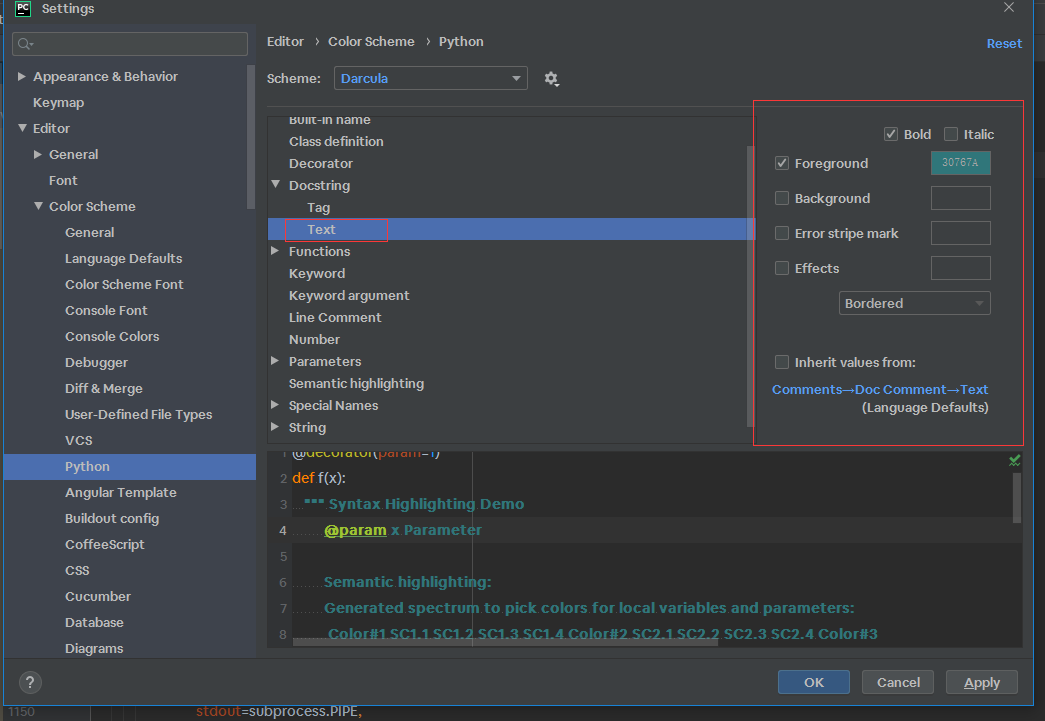This screenshot has width=1045, height=721.
Task: Select Color Scheme Font page
Action: [x=124, y=285]
